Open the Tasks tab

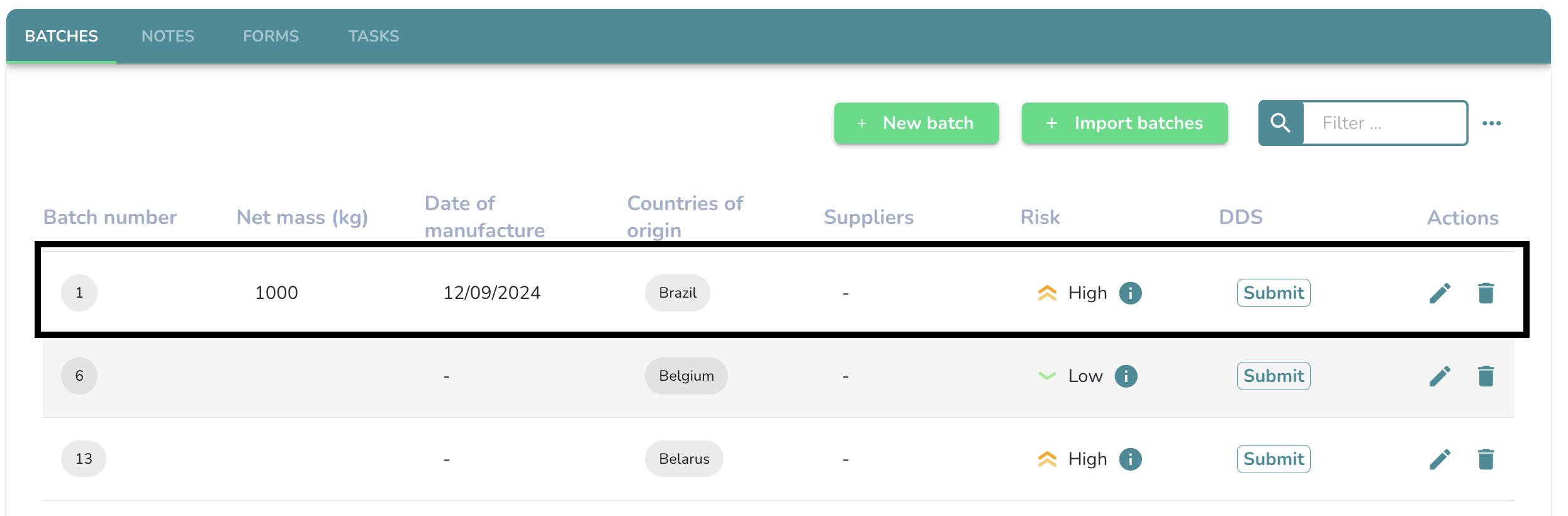pos(374,36)
